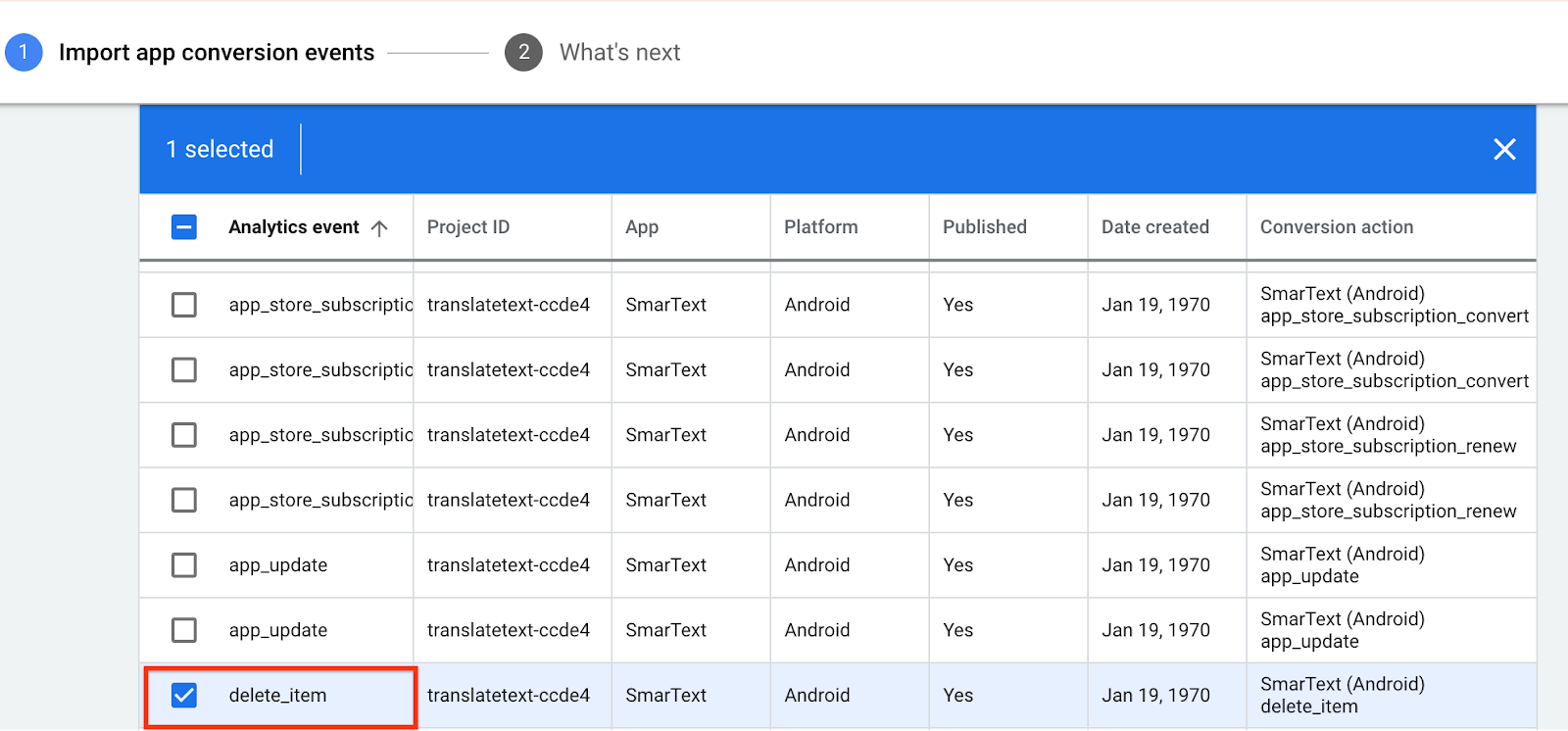Click the delete_item analytics event name
Screen dimensions: 1568x731
[277, 696]
